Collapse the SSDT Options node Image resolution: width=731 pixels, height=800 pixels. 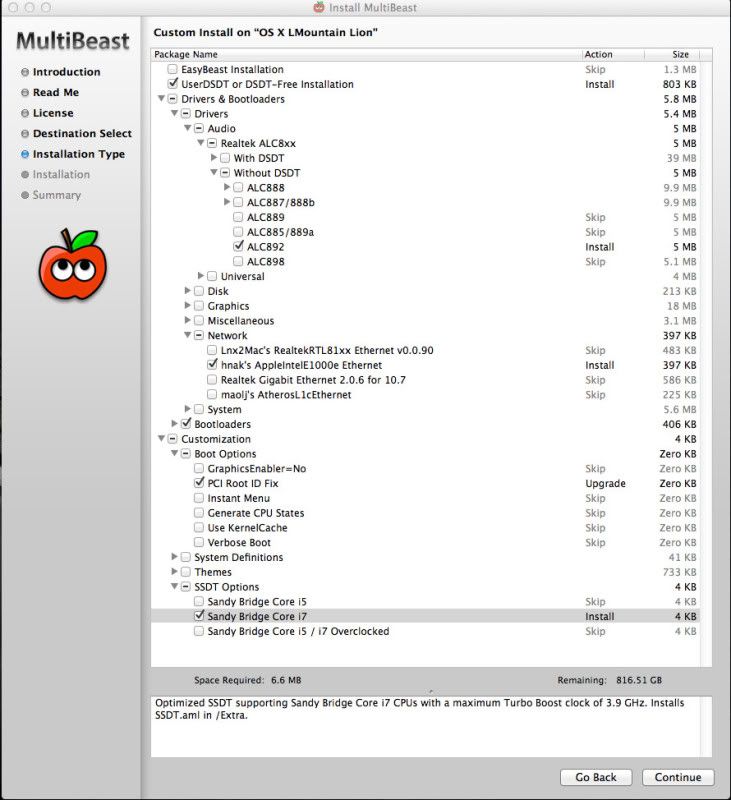tap(174, 586)
